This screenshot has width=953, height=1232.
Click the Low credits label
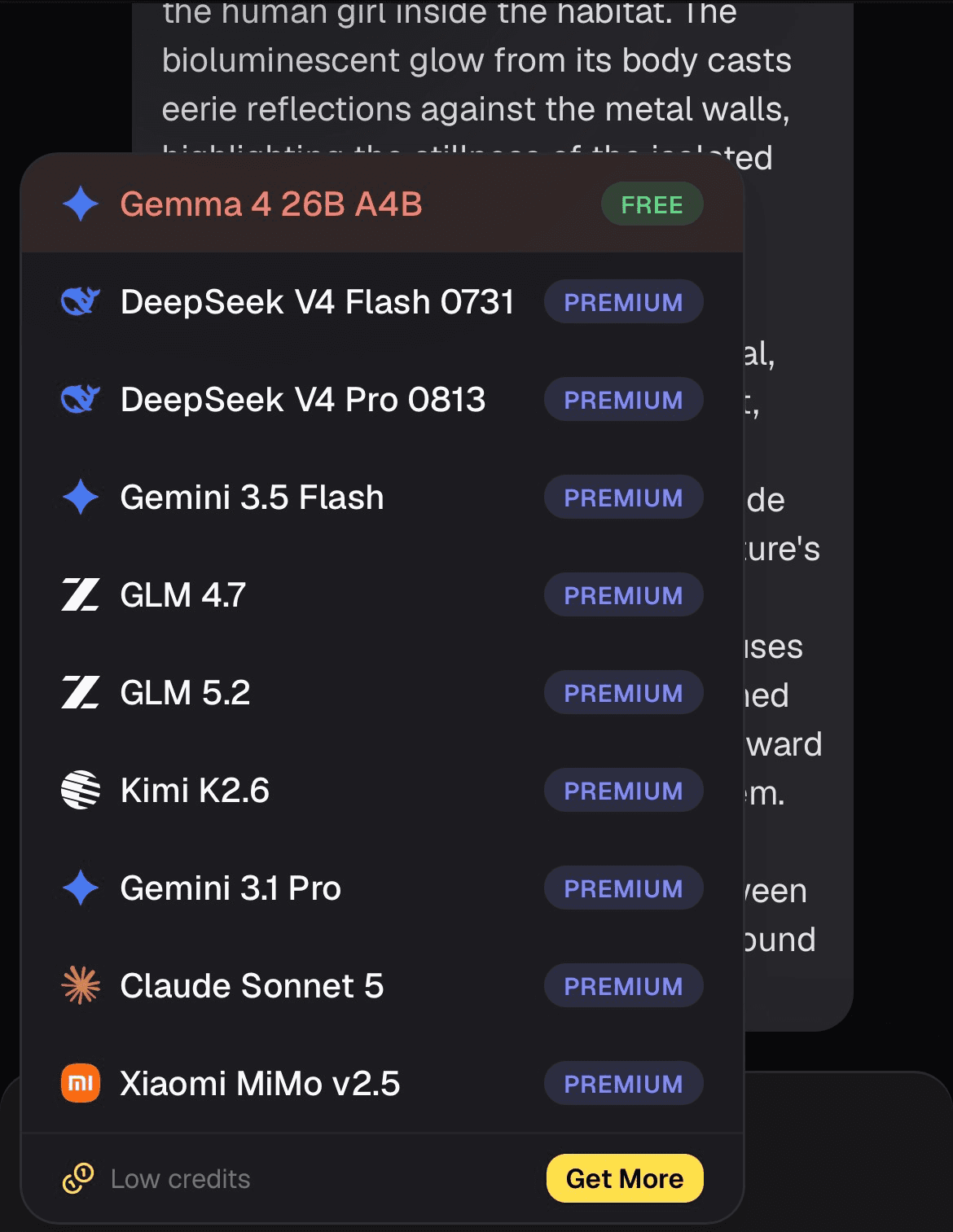(181, 1178)
